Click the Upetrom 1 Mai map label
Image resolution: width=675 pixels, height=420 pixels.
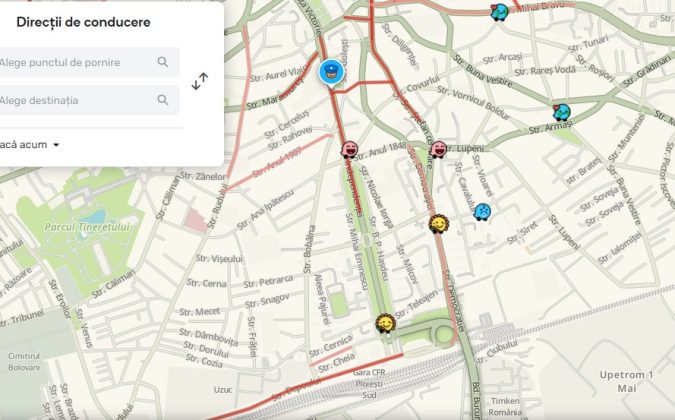pos(625,380)
